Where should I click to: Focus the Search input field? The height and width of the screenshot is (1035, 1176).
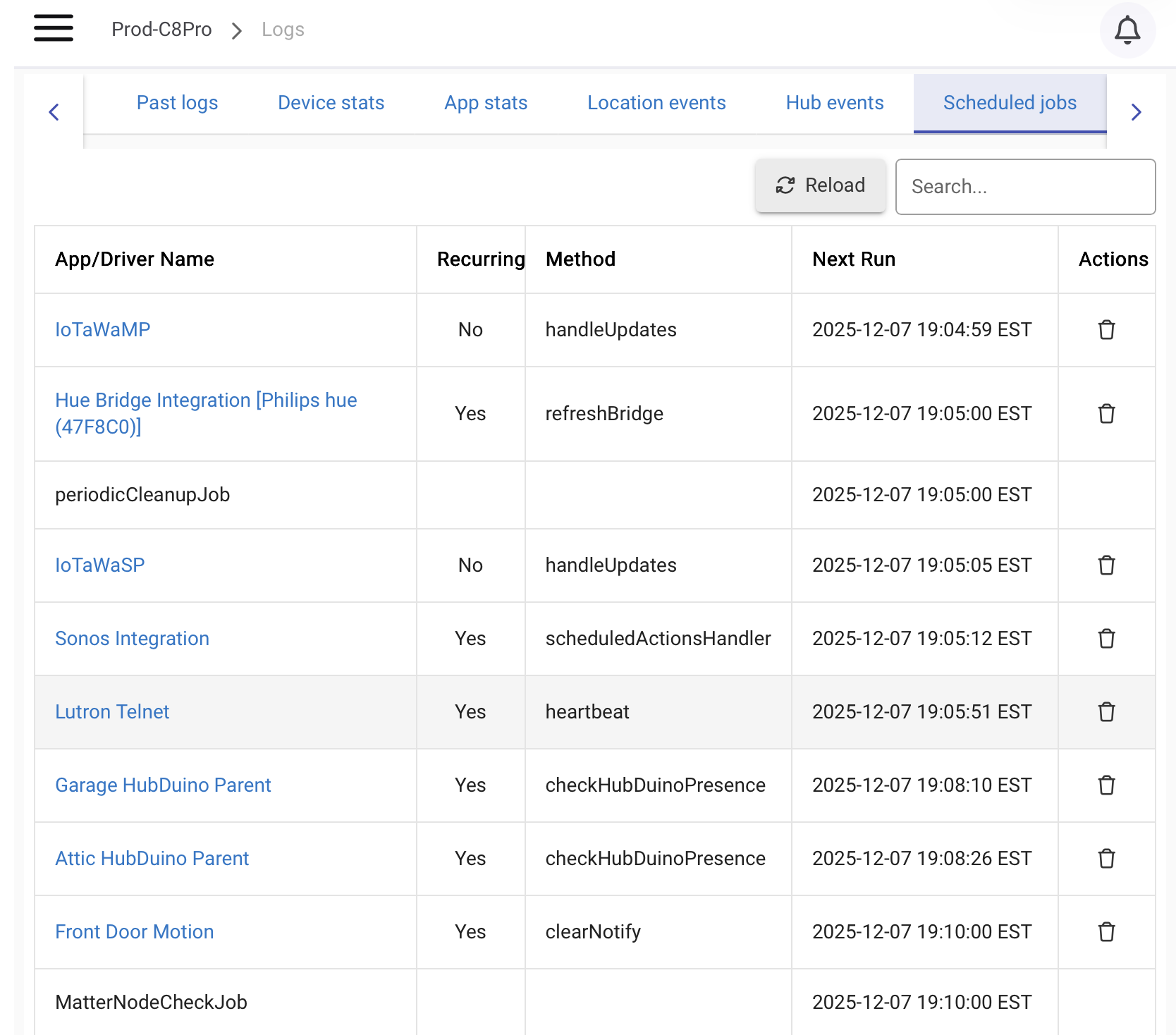[1024, 187]
